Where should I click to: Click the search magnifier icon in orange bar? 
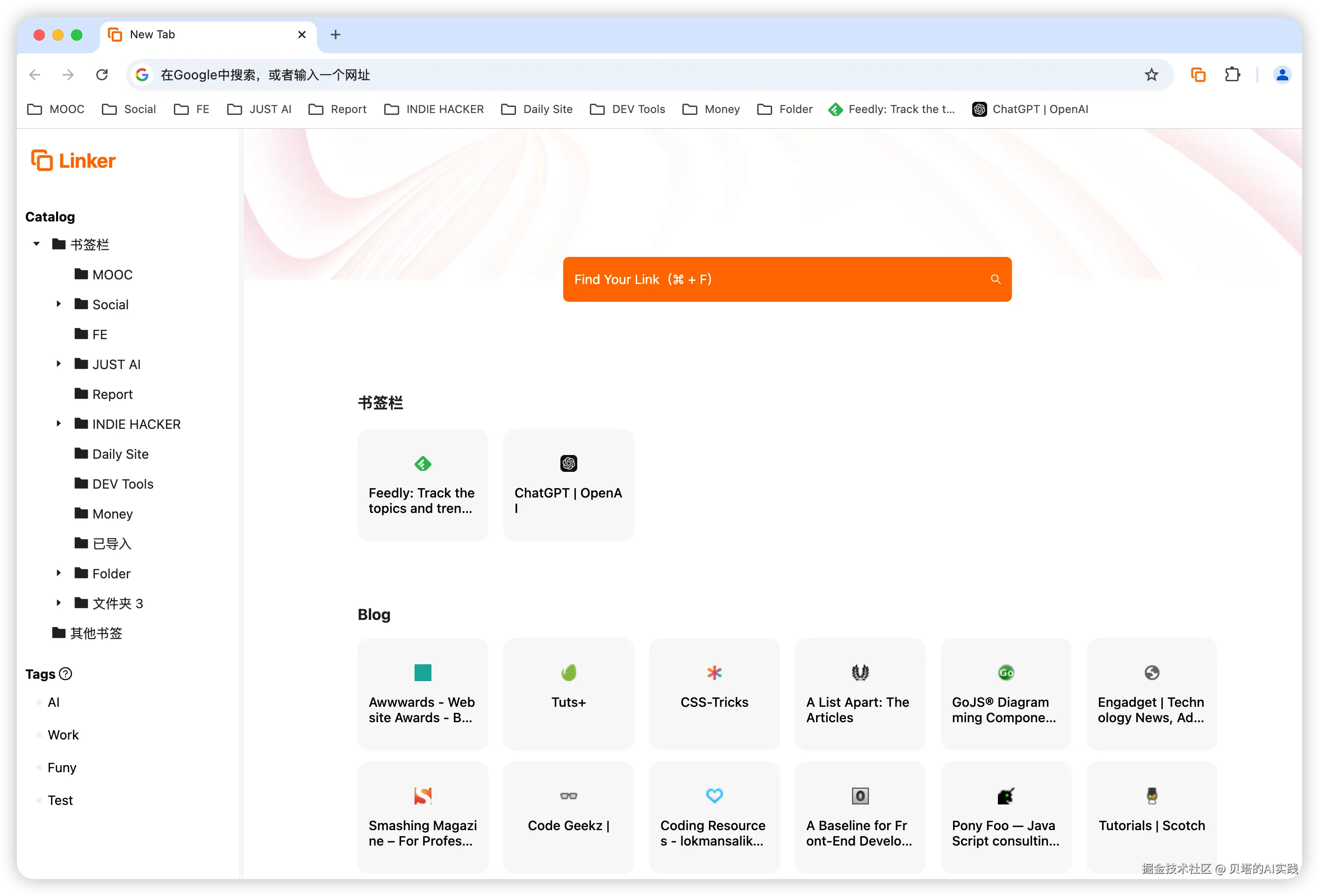[x=996, y=279]
